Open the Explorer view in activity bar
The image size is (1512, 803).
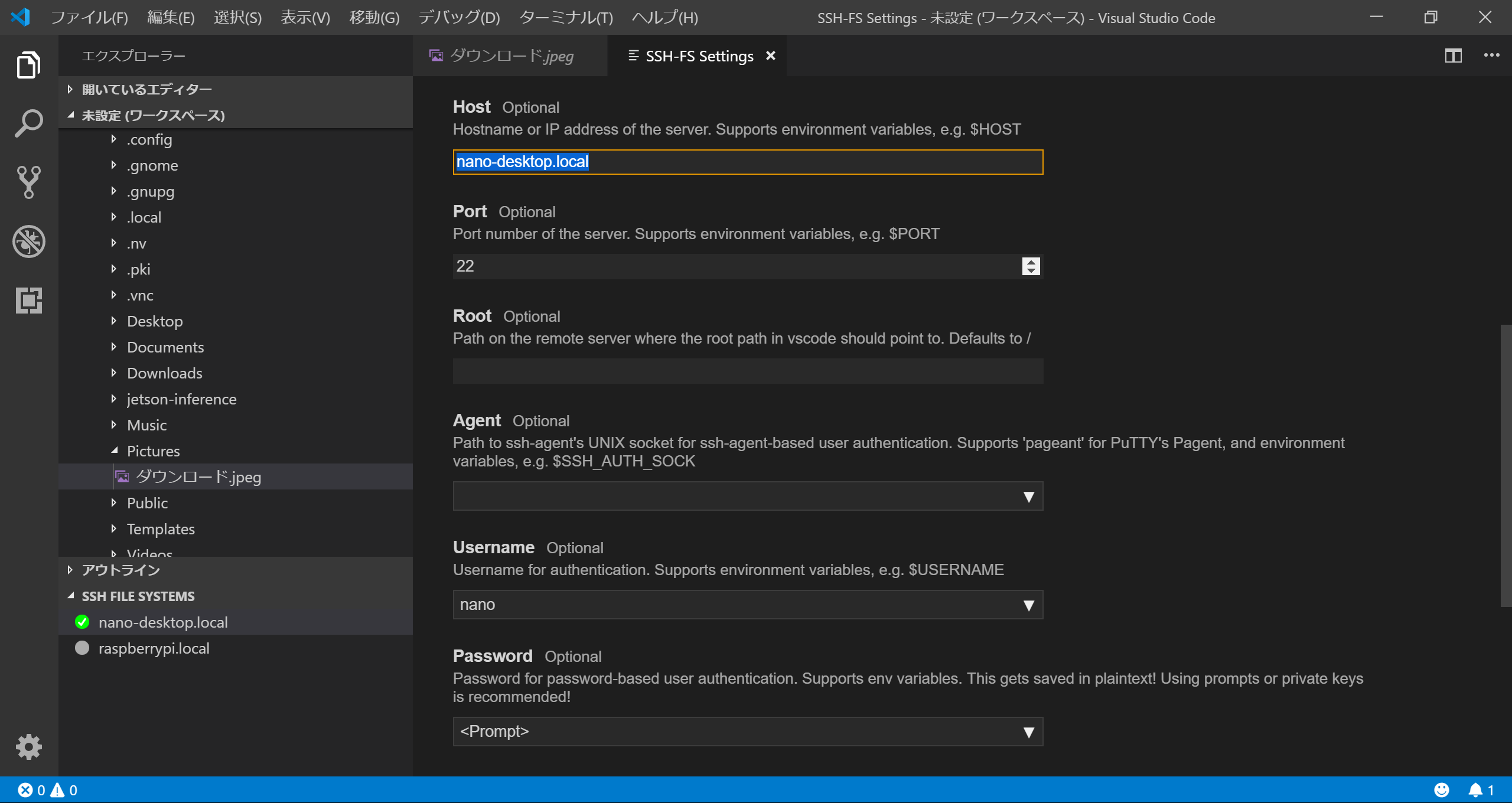[28, 65]
